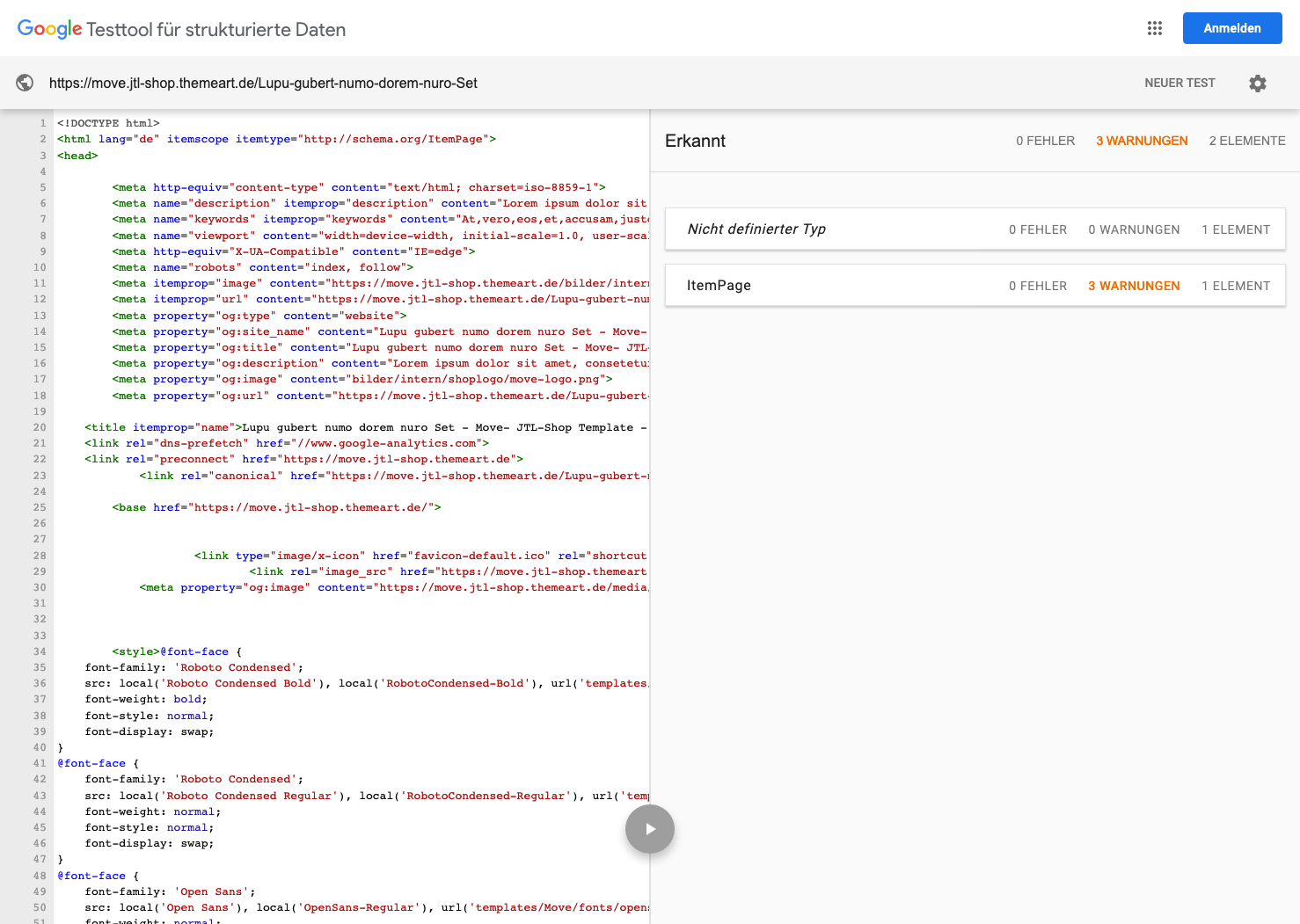Click the meta og:type website line
This screenshot has width=1300, height=924.
259,316
